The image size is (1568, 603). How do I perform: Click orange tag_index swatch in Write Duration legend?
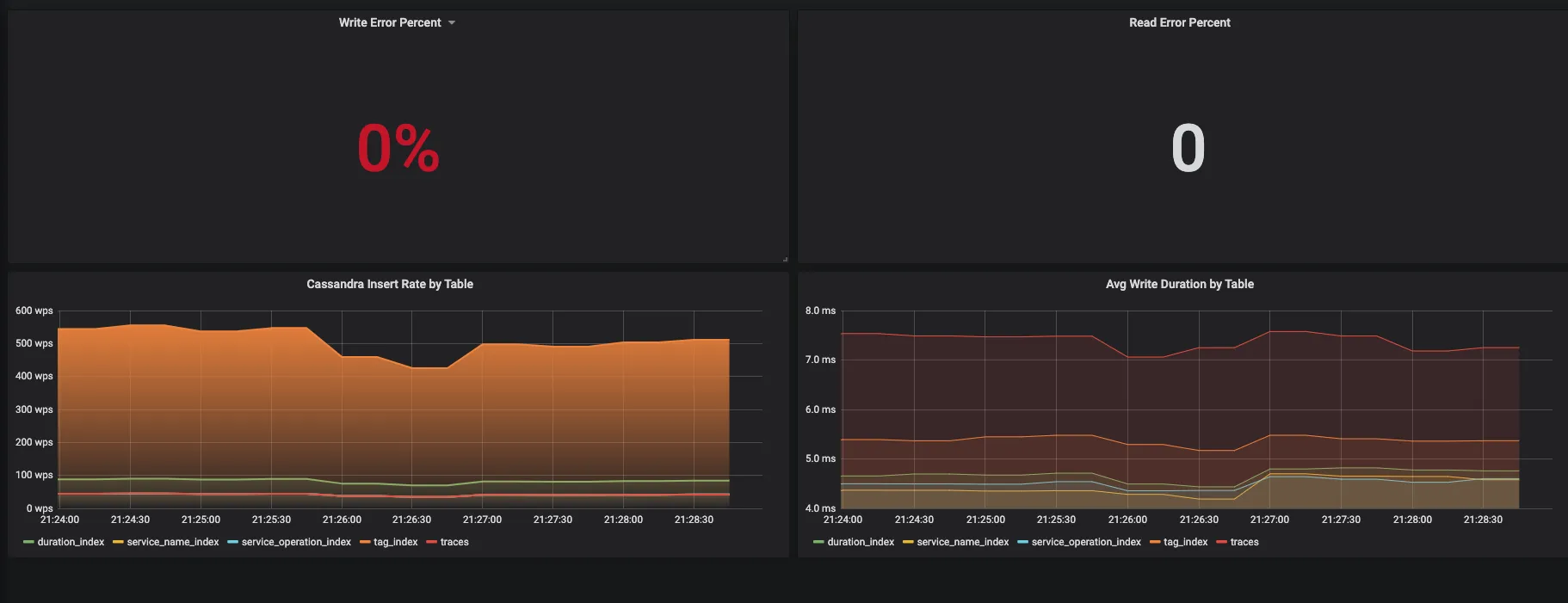1155,542
